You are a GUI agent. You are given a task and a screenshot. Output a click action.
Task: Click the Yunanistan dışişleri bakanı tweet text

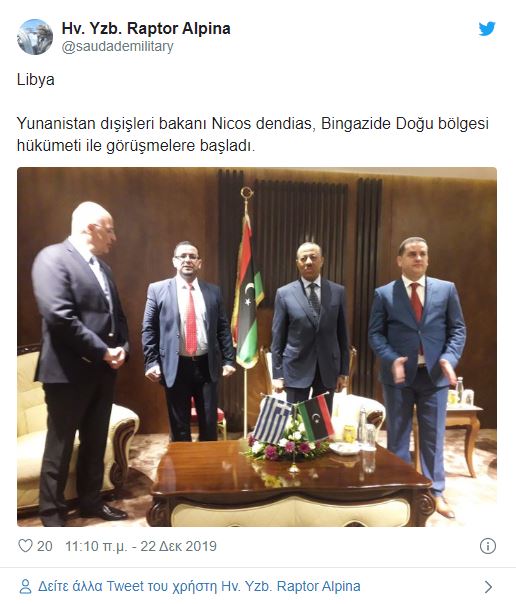click(x=253, y=134)
